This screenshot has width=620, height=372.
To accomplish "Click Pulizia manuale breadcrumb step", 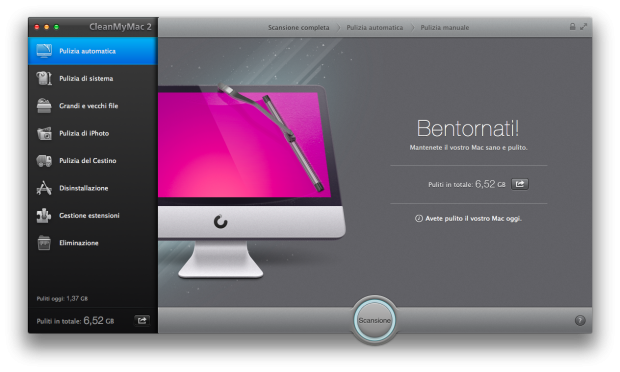I will coord(445,27).
